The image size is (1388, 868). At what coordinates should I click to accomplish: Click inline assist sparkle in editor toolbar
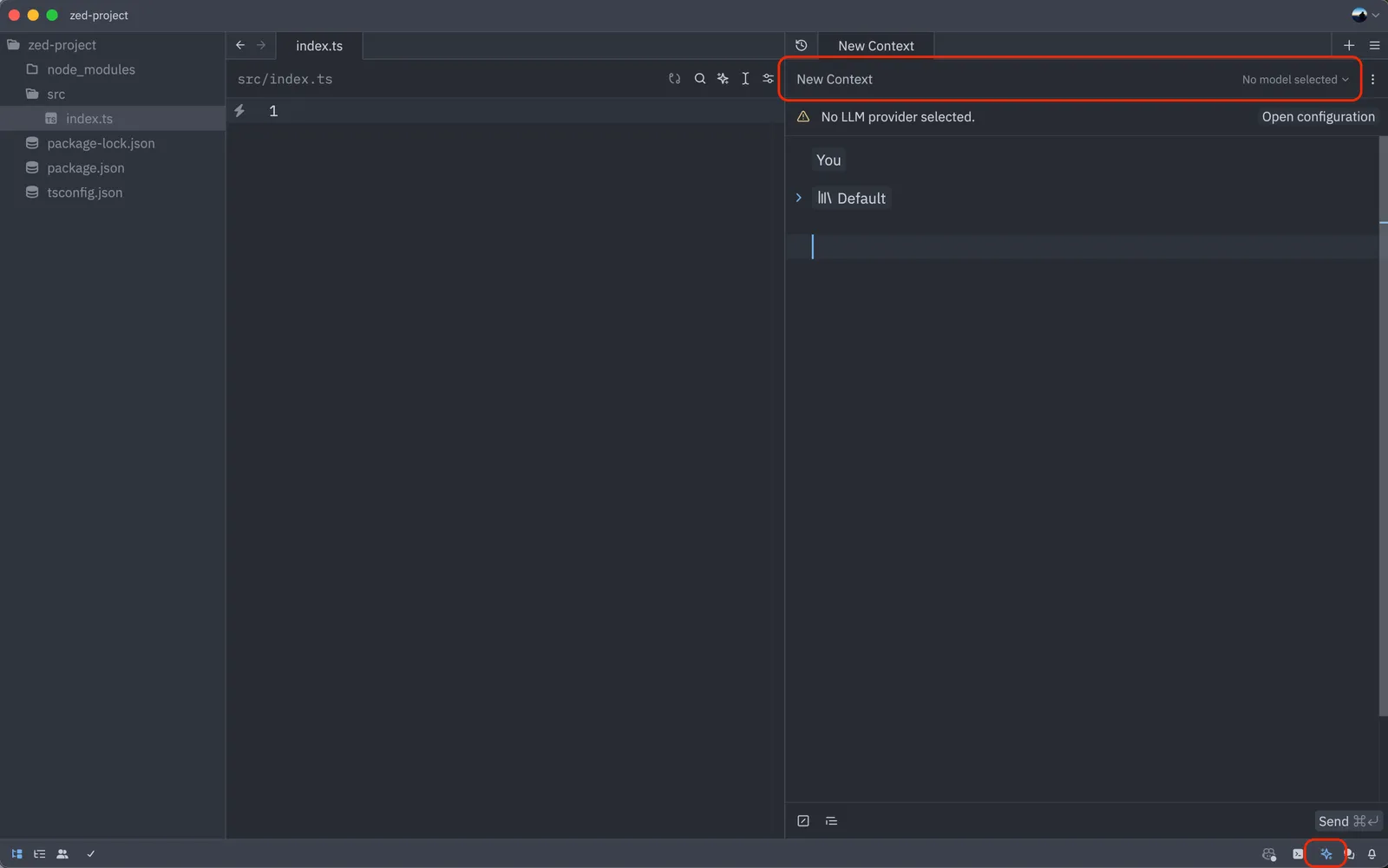[723, 79]
